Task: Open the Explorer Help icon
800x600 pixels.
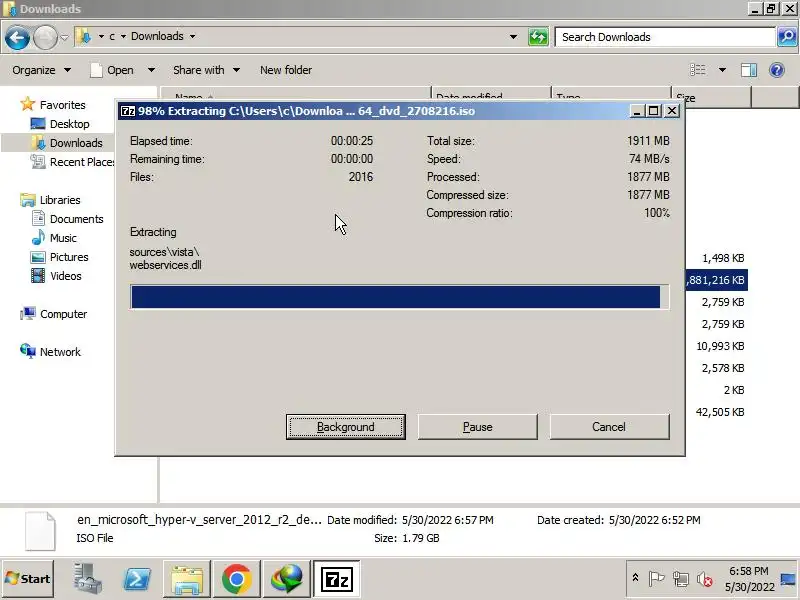Action: [777, 70]
